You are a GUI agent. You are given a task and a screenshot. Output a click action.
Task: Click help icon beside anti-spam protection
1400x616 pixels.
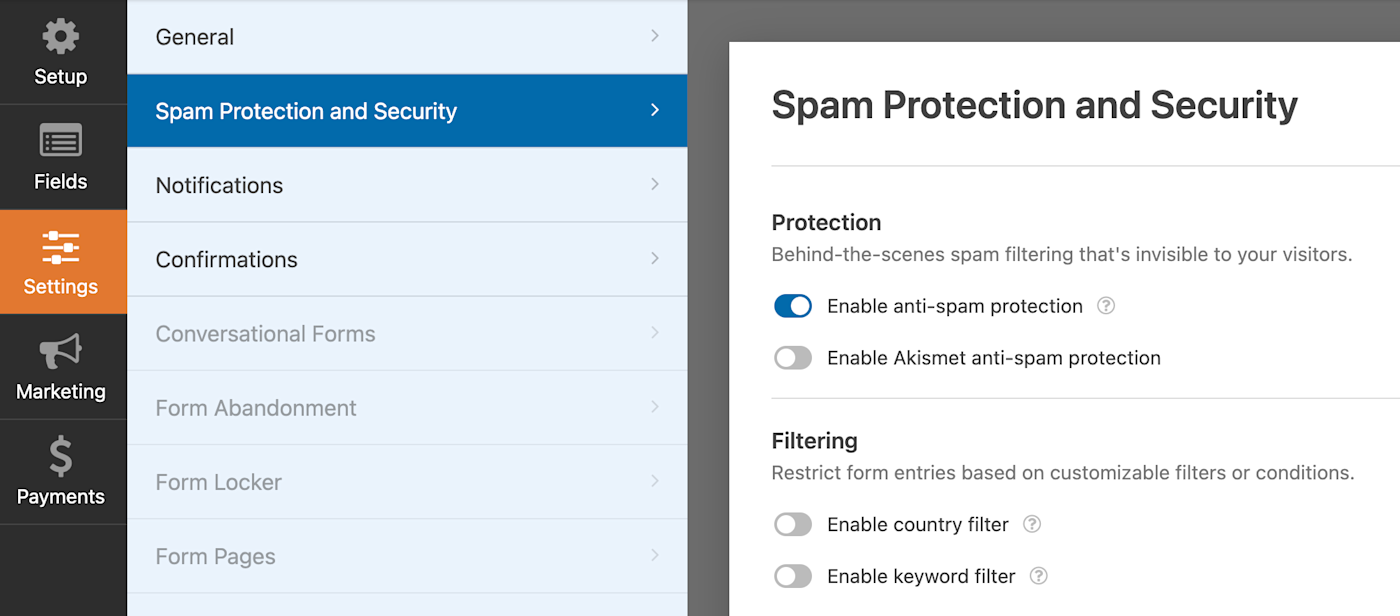point(1106,306)
